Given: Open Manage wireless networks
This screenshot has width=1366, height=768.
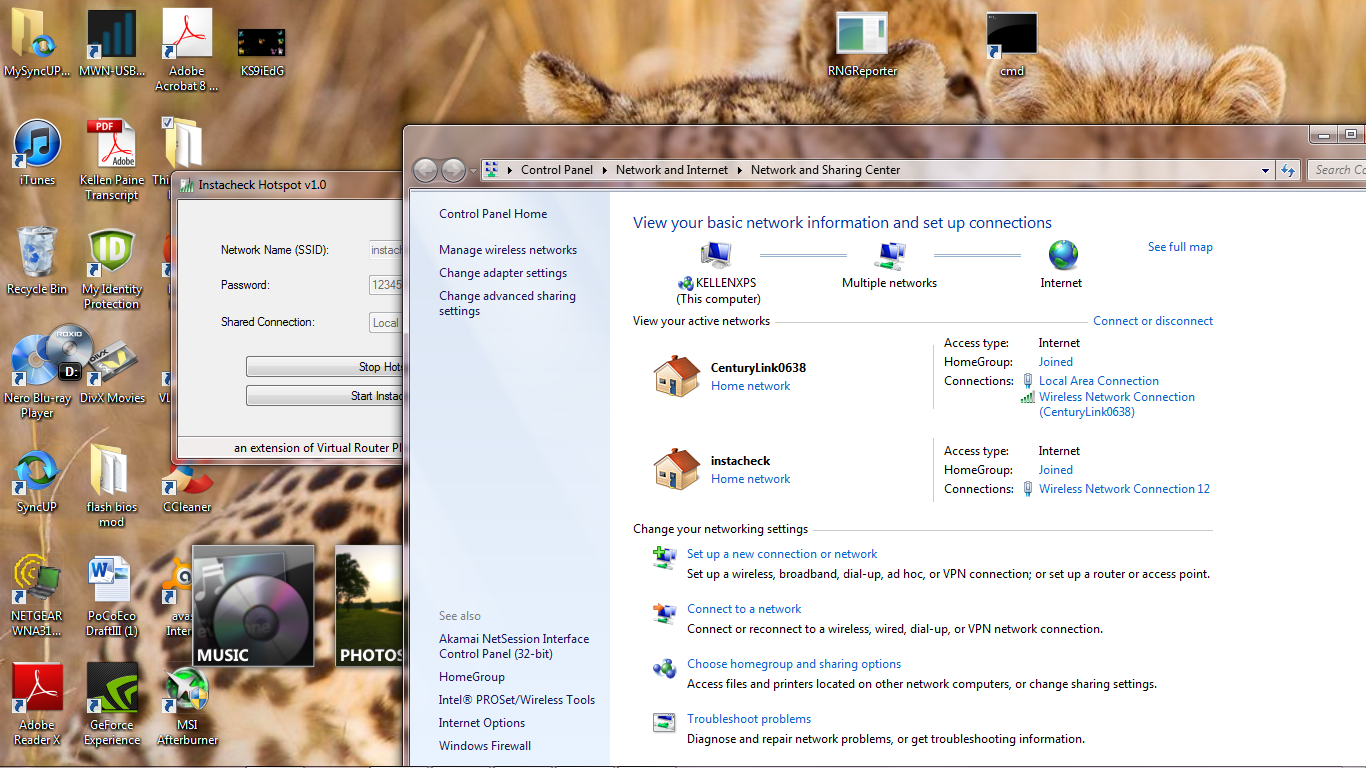Looking at the screenshot, I should 508,250.
